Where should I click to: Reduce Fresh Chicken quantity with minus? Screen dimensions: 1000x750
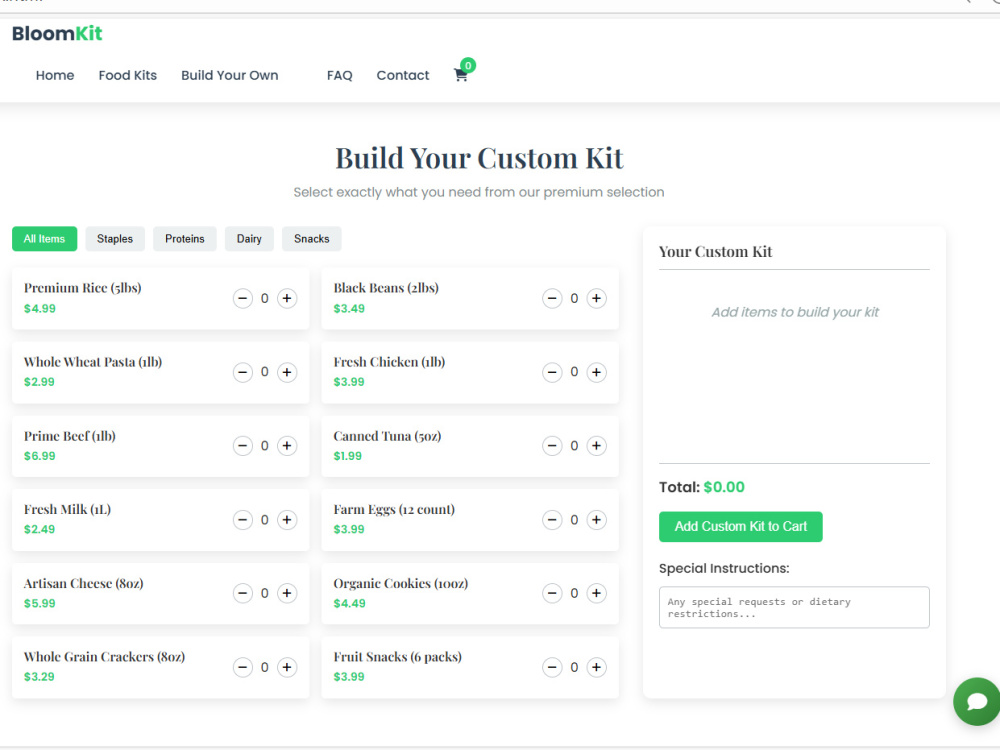tap(552, 372)
